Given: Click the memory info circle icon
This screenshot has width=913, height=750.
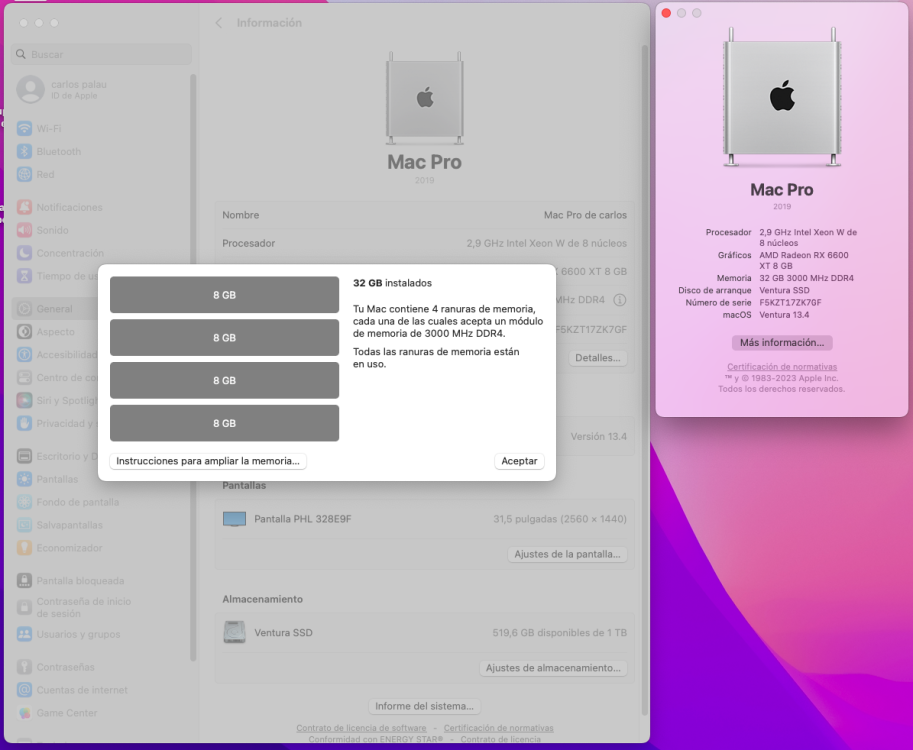Looking at the screenshot, I should 620,300.
